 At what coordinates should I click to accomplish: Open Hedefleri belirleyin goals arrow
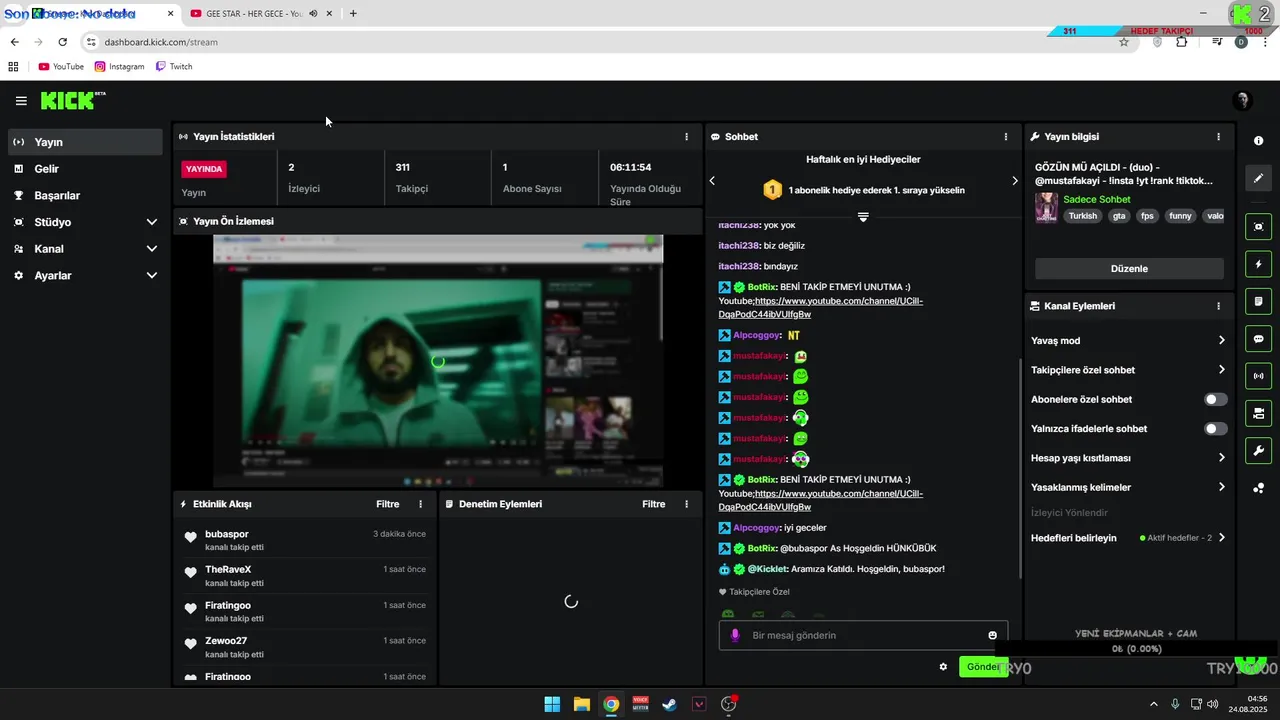pos(1221,538)
